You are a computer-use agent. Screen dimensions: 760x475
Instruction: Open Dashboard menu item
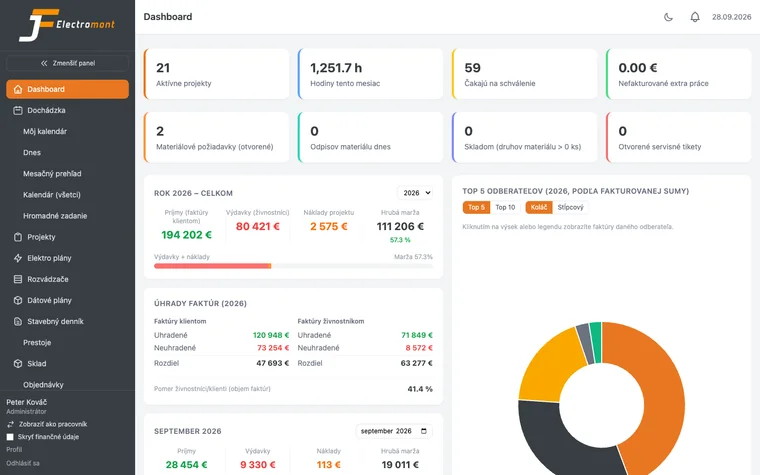pos(67,89)
